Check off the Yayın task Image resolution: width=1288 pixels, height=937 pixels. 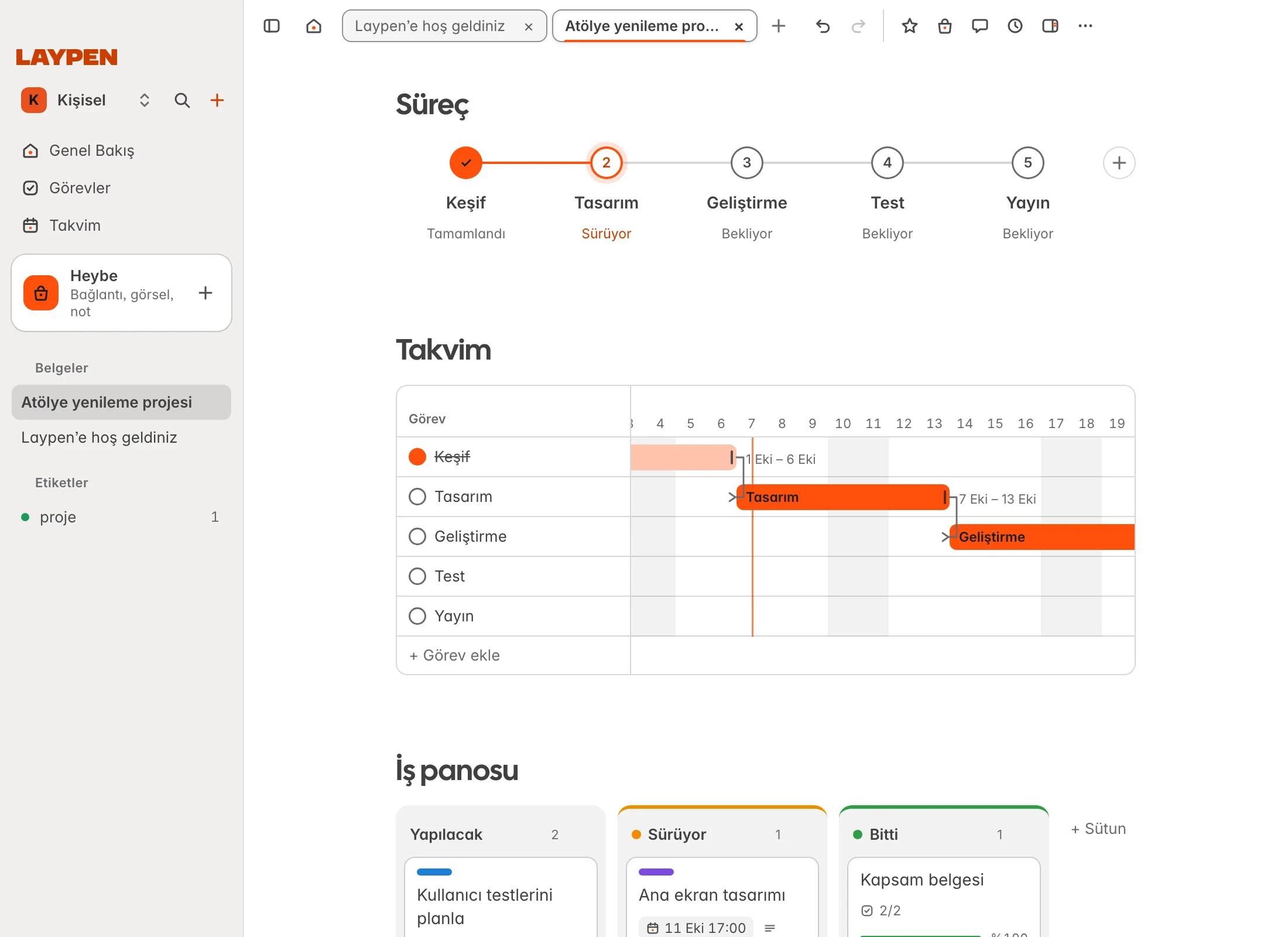(417, 616)
